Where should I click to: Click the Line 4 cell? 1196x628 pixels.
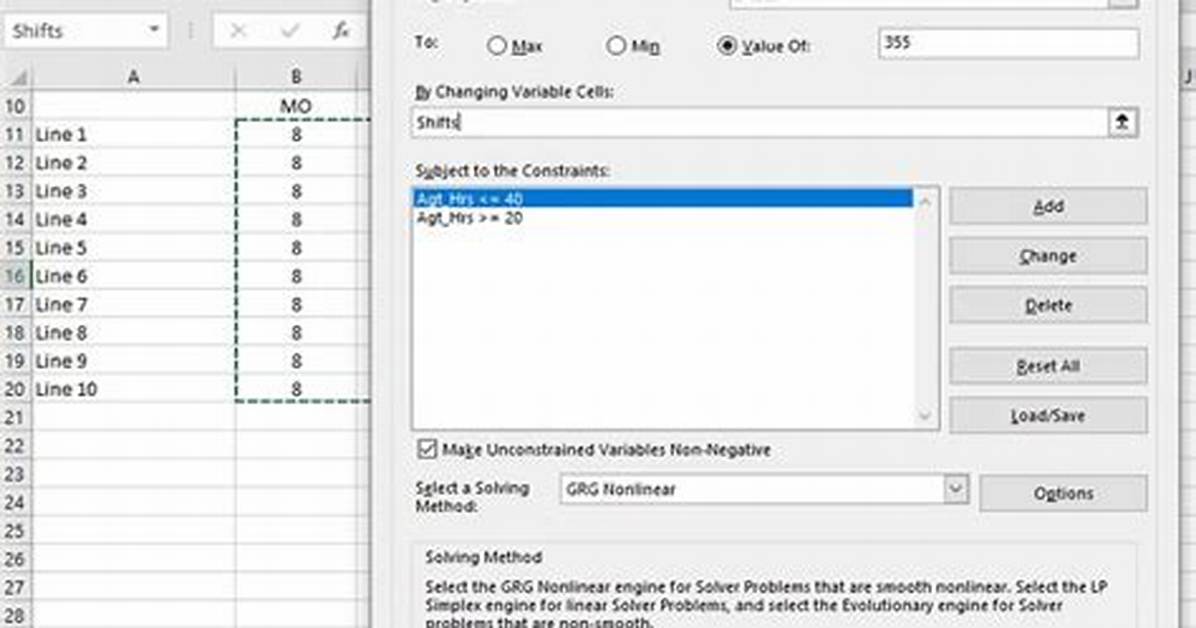pyautogui.click(x=133, y=219)
